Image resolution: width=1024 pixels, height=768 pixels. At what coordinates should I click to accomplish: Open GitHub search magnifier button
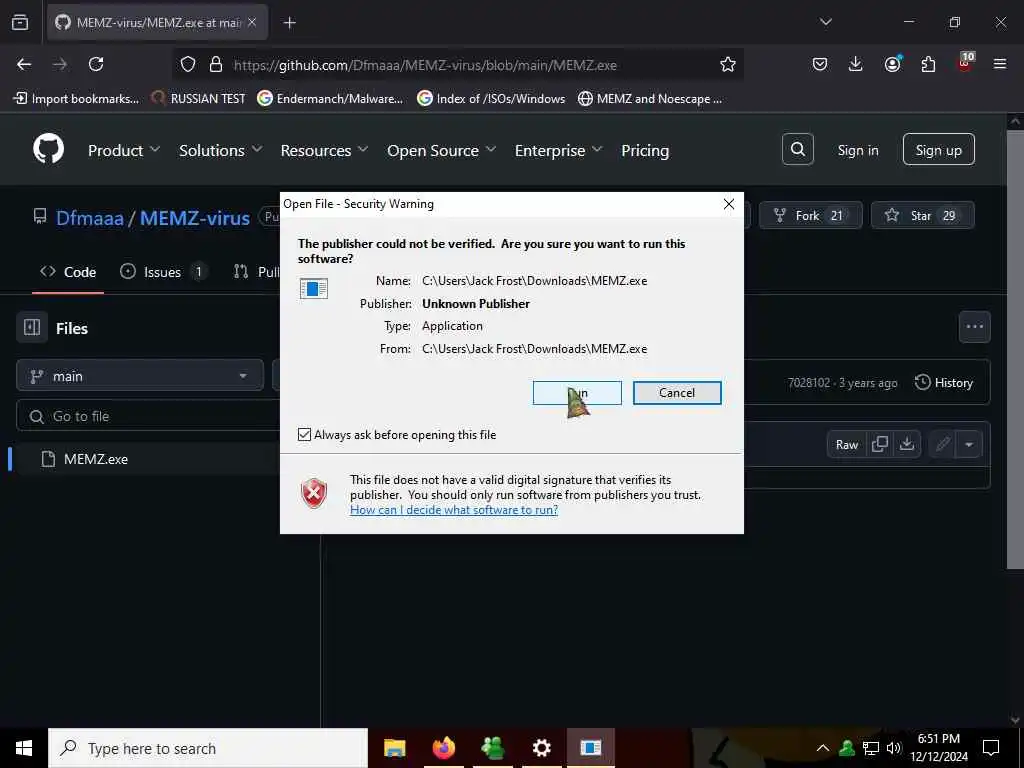tap(797, 150)
